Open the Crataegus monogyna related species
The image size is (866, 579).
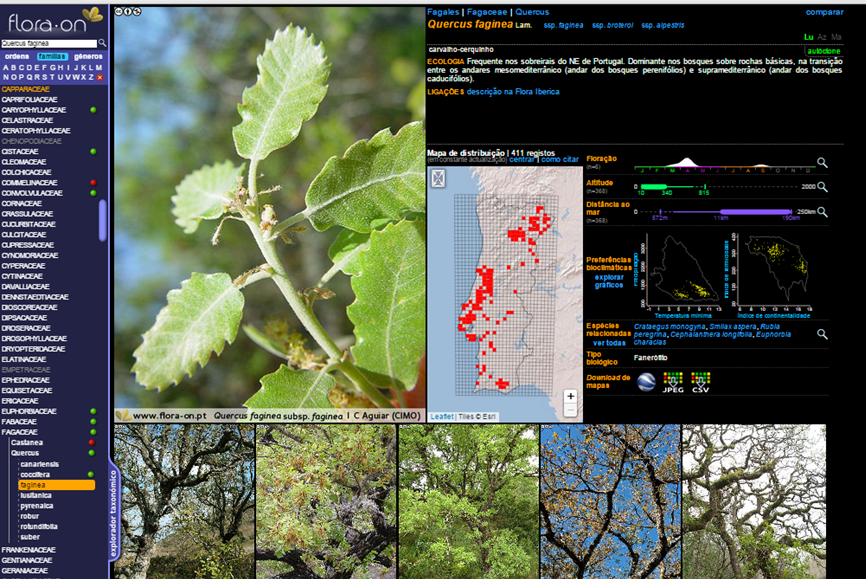669,327
